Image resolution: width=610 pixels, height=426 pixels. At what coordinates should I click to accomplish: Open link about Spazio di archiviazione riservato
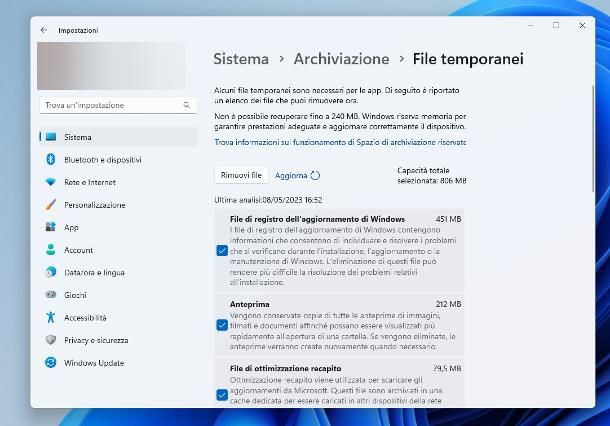[340, 142]
